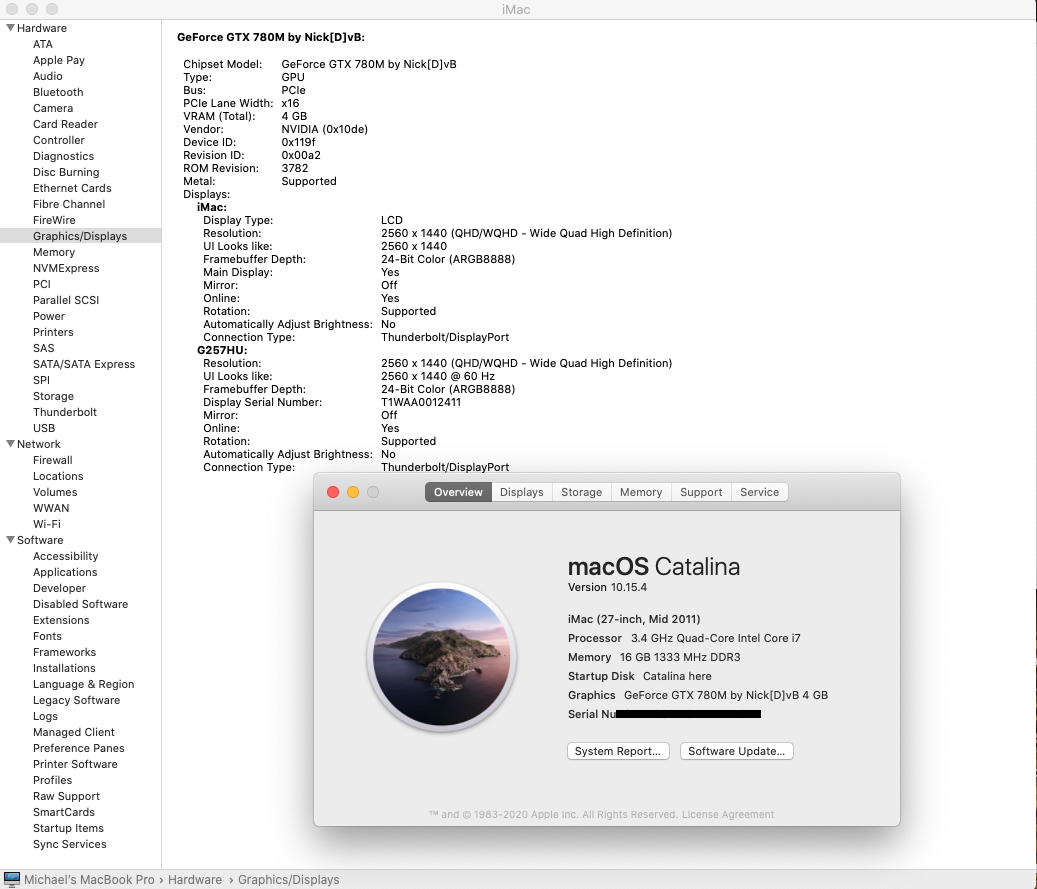Image resolution: width=1037 pixels, height=889 pixels.
Task: Select Controller under Hardware
Action: pos(59,140)
